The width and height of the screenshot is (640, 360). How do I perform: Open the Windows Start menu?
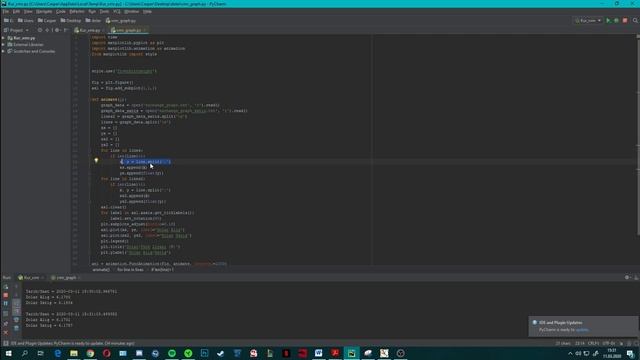(x=8, y=353)
